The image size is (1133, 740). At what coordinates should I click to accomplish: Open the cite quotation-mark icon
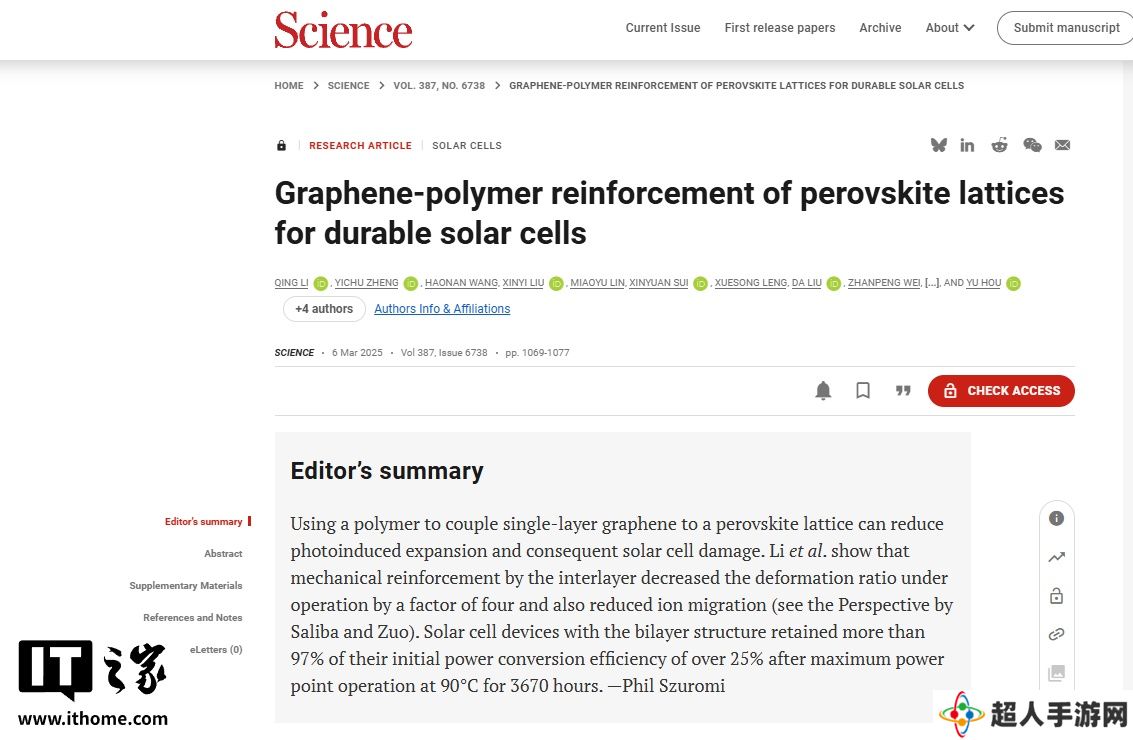903,391
